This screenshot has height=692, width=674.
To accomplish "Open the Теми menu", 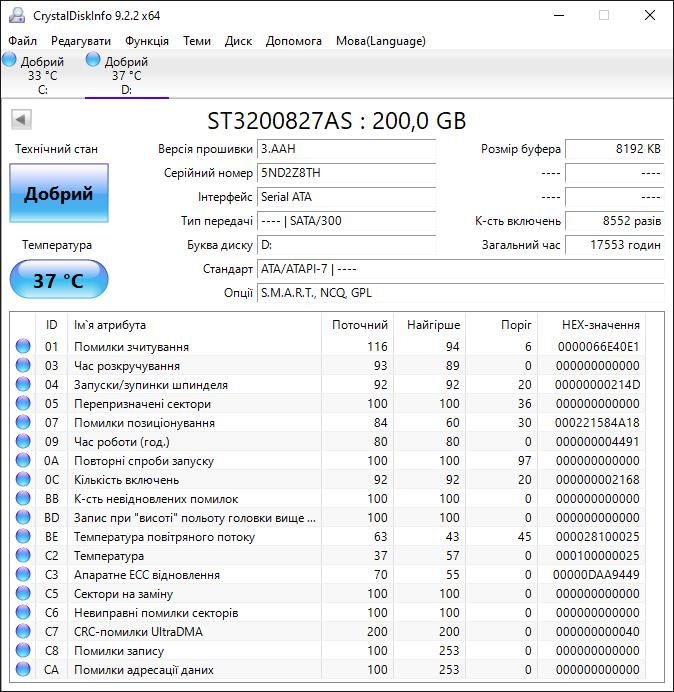I will [197, 41].
